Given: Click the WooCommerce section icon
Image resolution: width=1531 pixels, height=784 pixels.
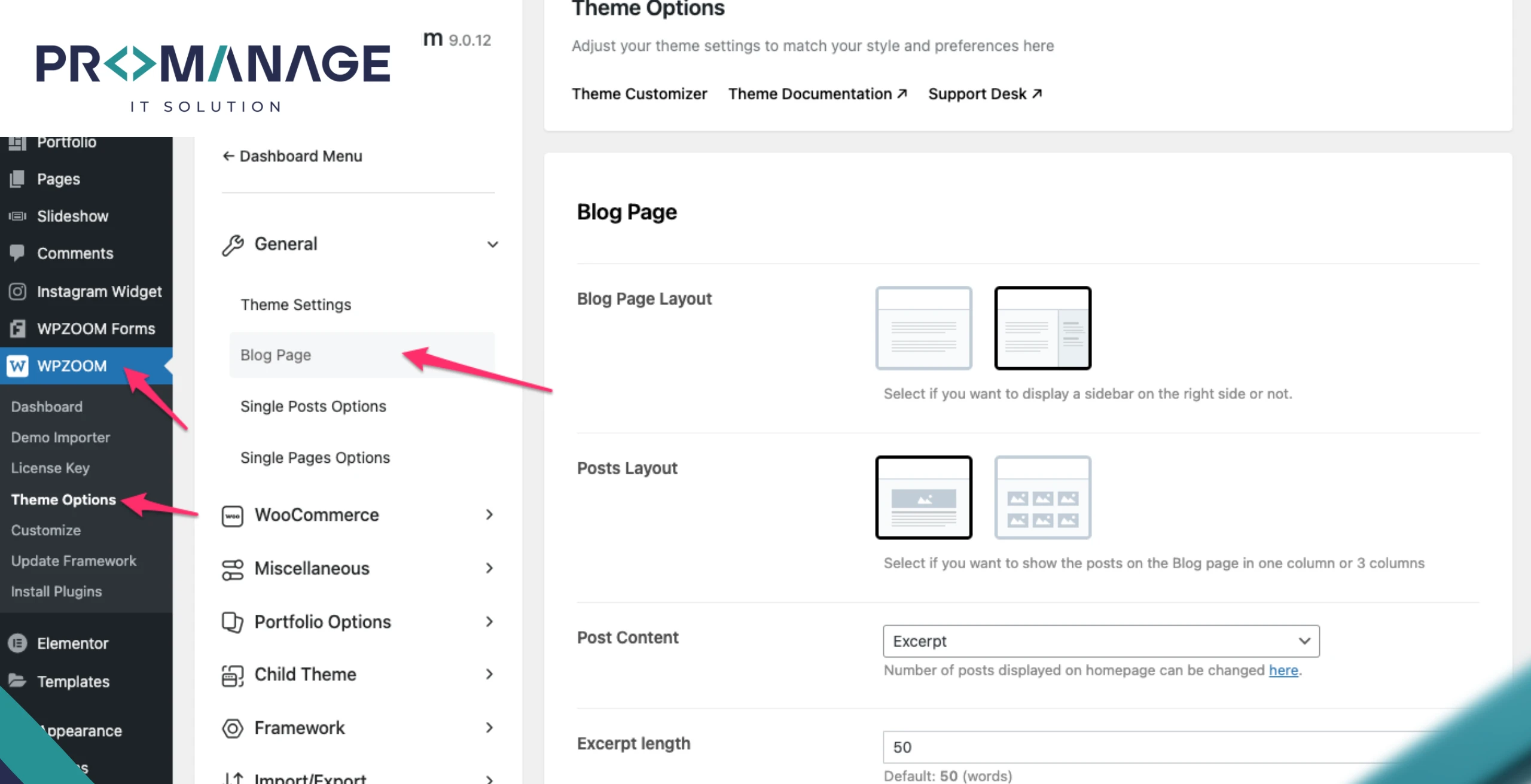Looking at the screenshot, I should [232, 515].
